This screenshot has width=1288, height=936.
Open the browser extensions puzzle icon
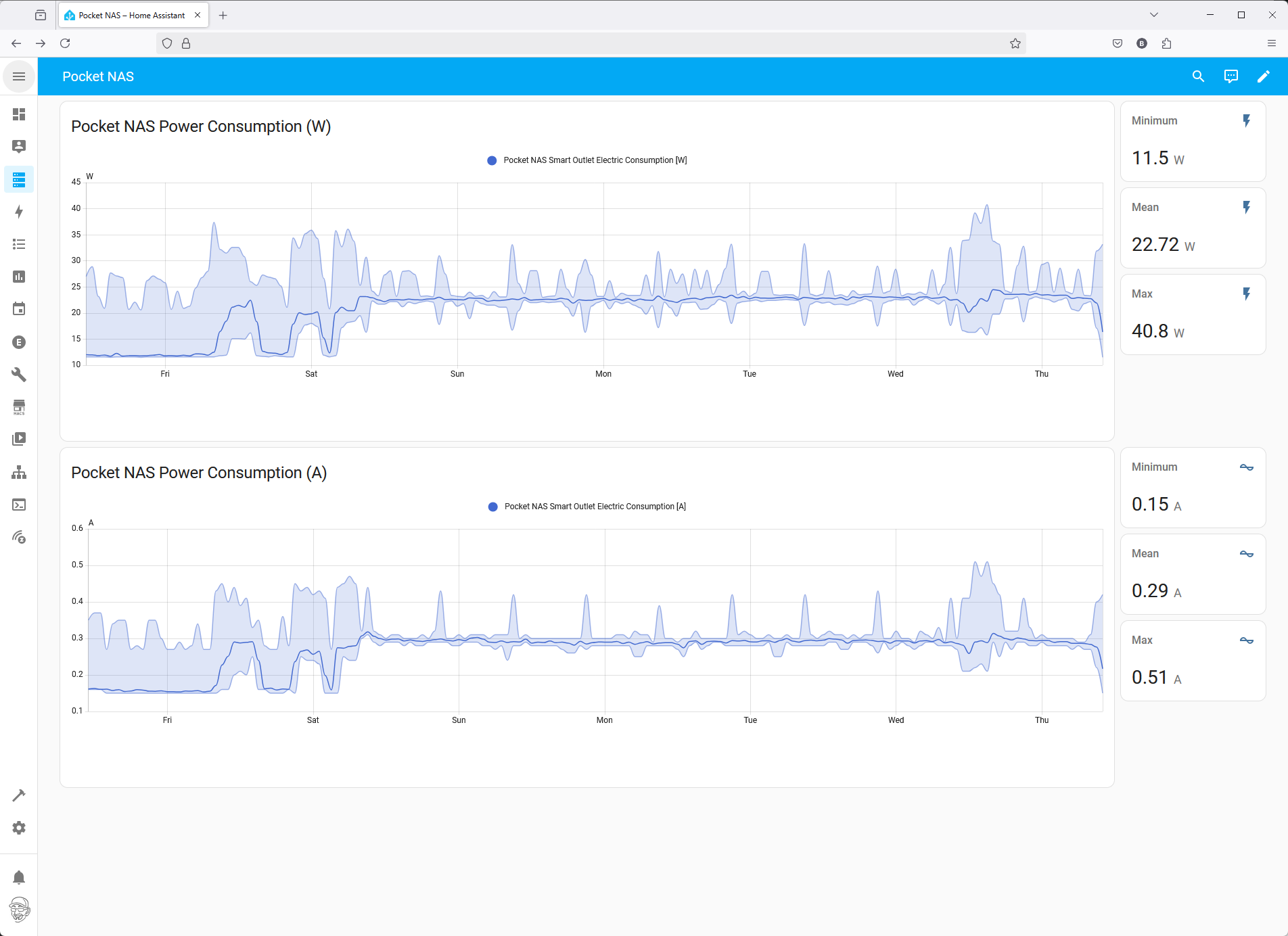click(1166, 43)
